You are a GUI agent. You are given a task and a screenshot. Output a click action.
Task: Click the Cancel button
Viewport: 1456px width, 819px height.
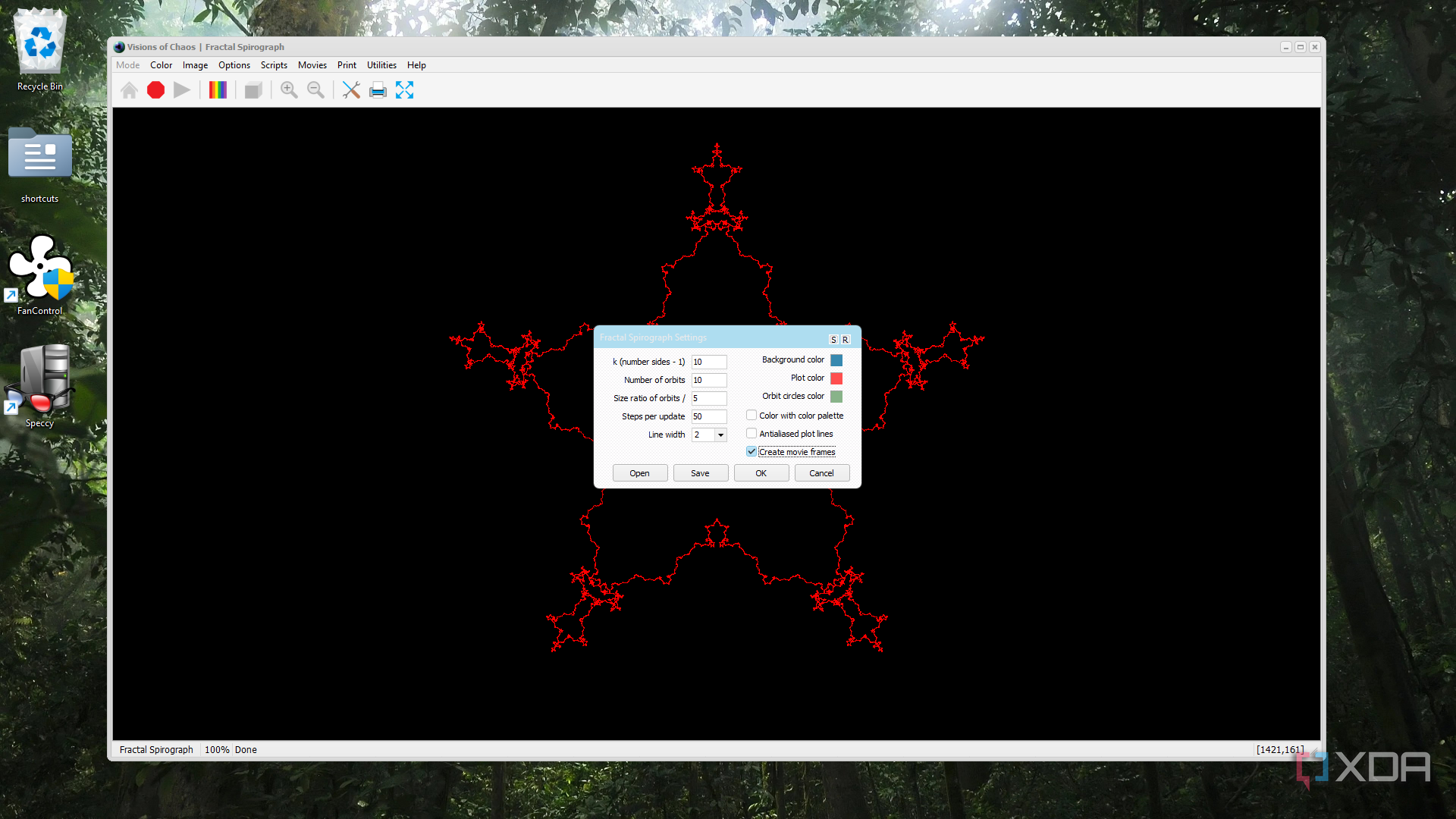tap(822, 473)
